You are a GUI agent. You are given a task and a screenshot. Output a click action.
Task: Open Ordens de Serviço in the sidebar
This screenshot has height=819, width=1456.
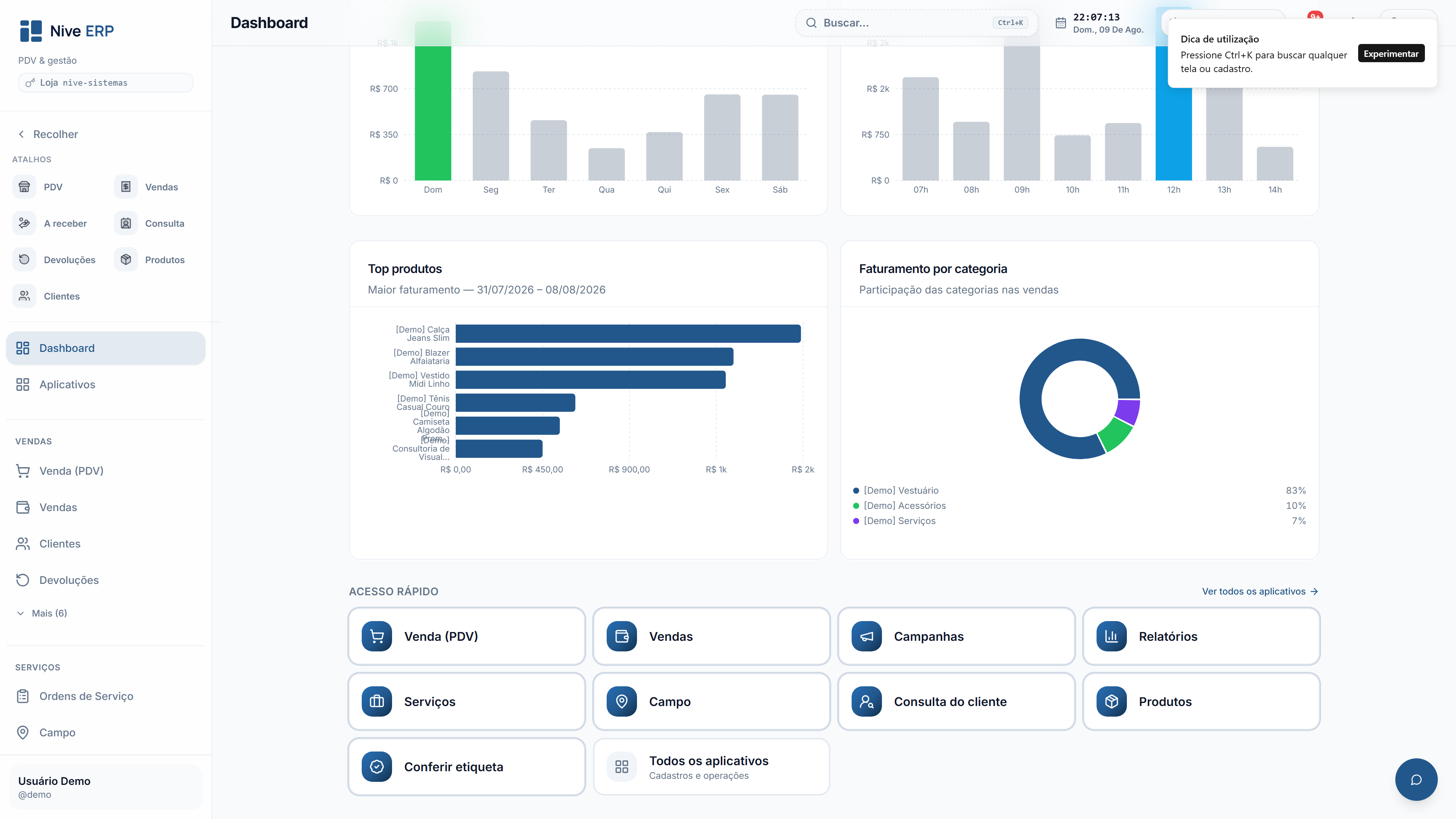click(106, 697)
